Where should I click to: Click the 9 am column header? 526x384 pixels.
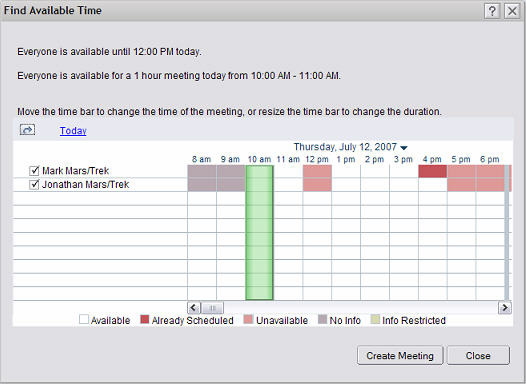point(230,159)
